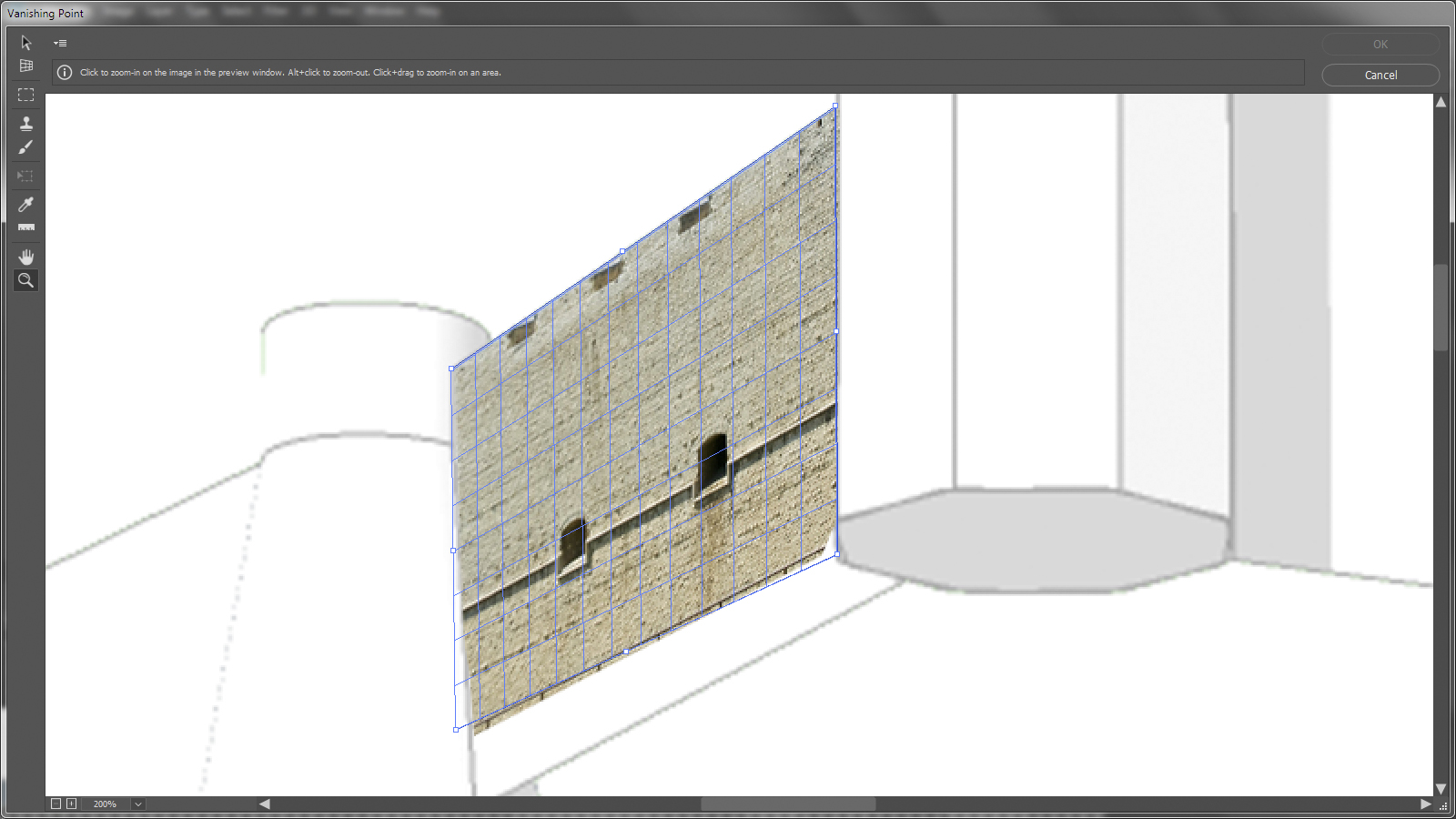Select the Edit Plane arrow tool

25,43
